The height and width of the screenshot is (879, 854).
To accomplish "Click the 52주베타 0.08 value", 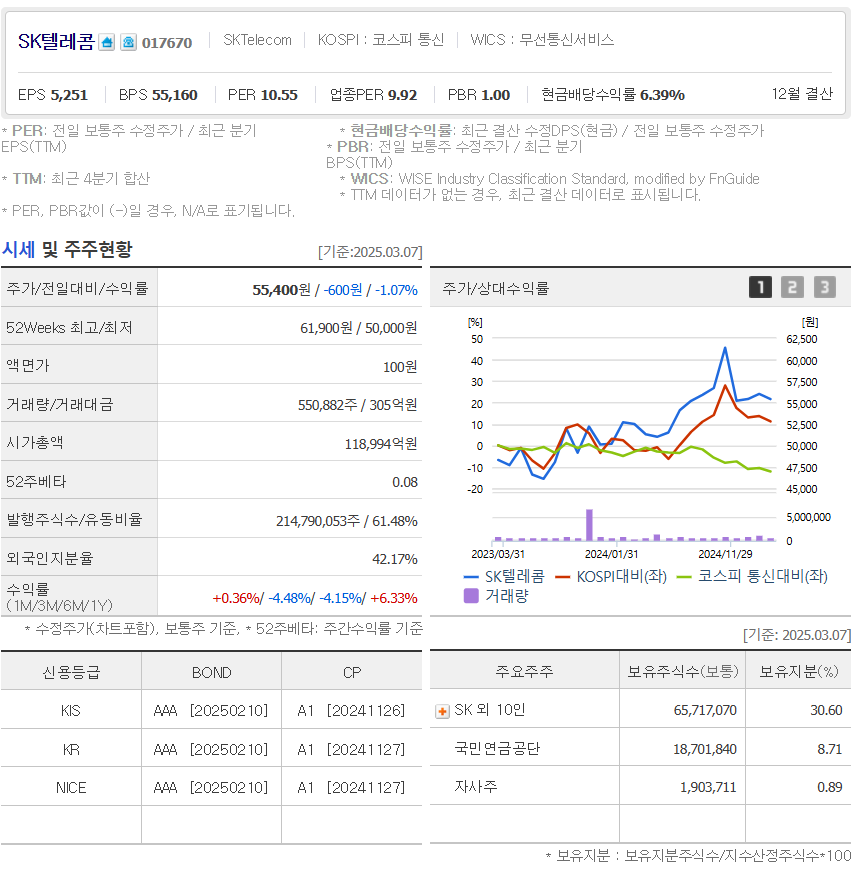I will 405,482.
